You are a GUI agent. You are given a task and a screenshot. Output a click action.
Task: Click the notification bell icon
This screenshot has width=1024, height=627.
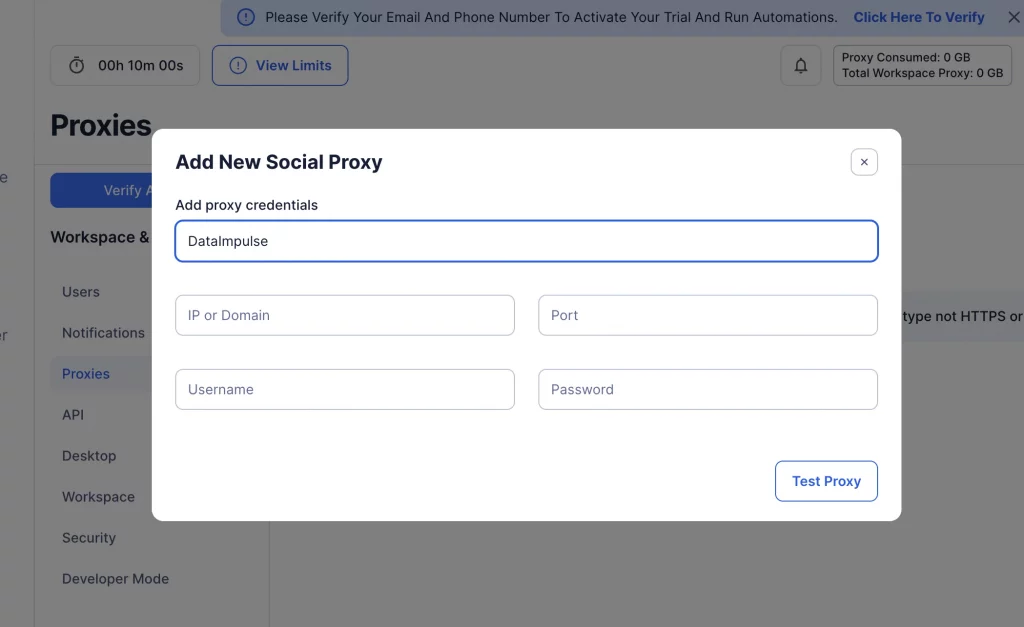[801, 66]
